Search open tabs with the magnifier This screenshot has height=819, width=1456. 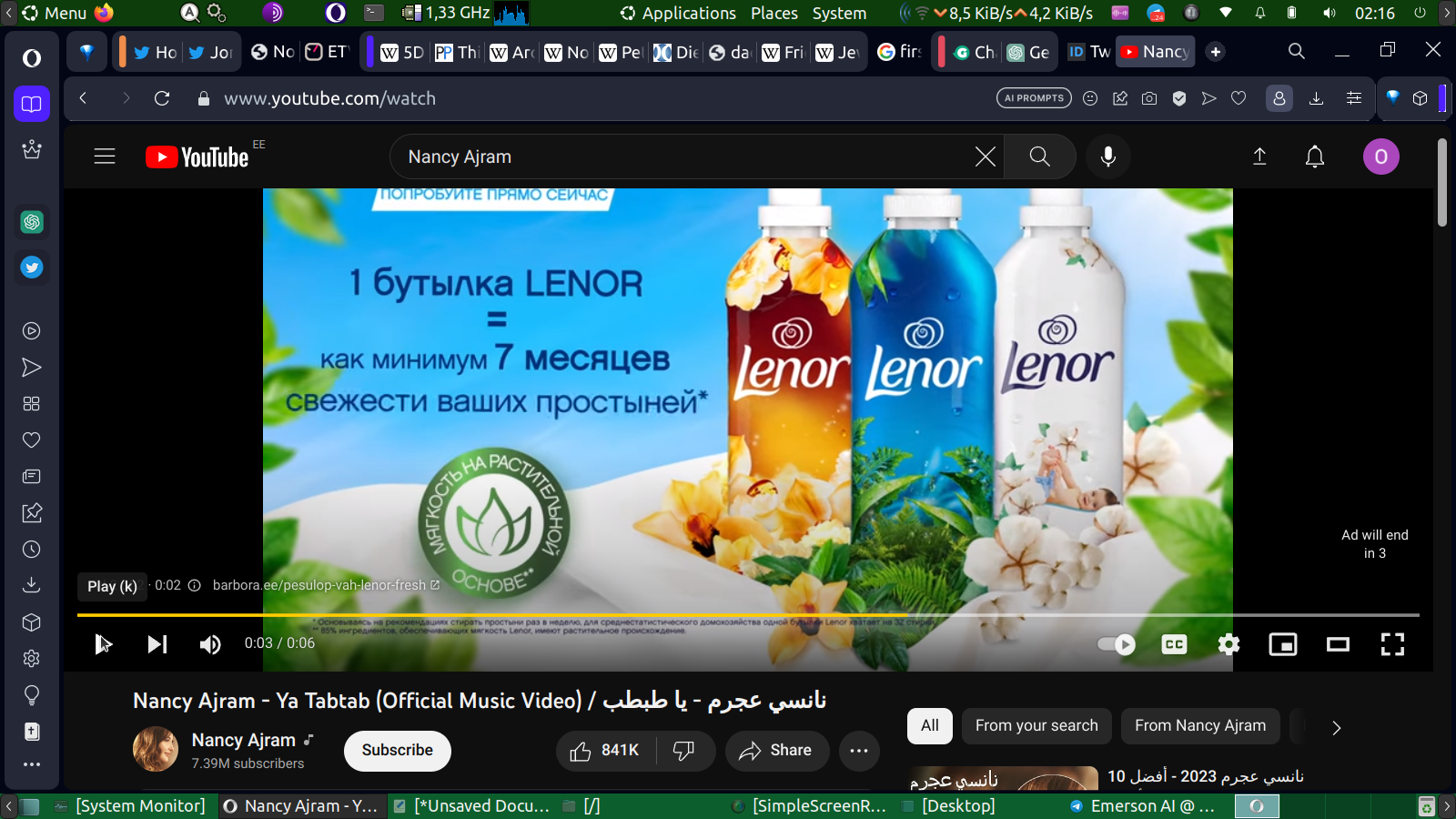pyautogui.click(x=1297, y=51)
